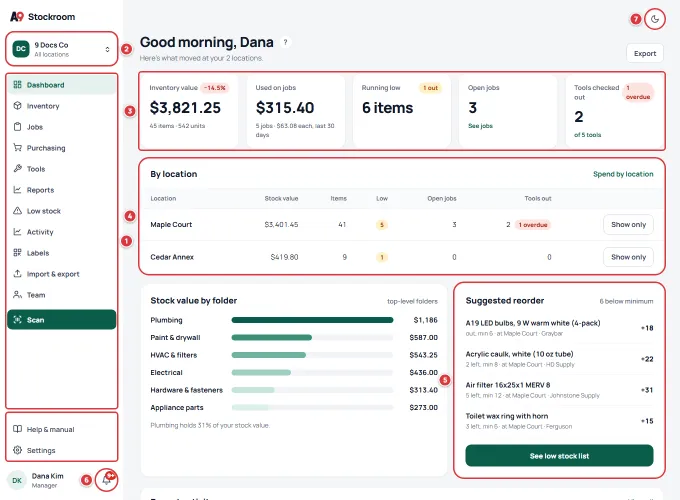680x500 pixels.
Task: Click the Scan button
Action: [x=62, y=320]
